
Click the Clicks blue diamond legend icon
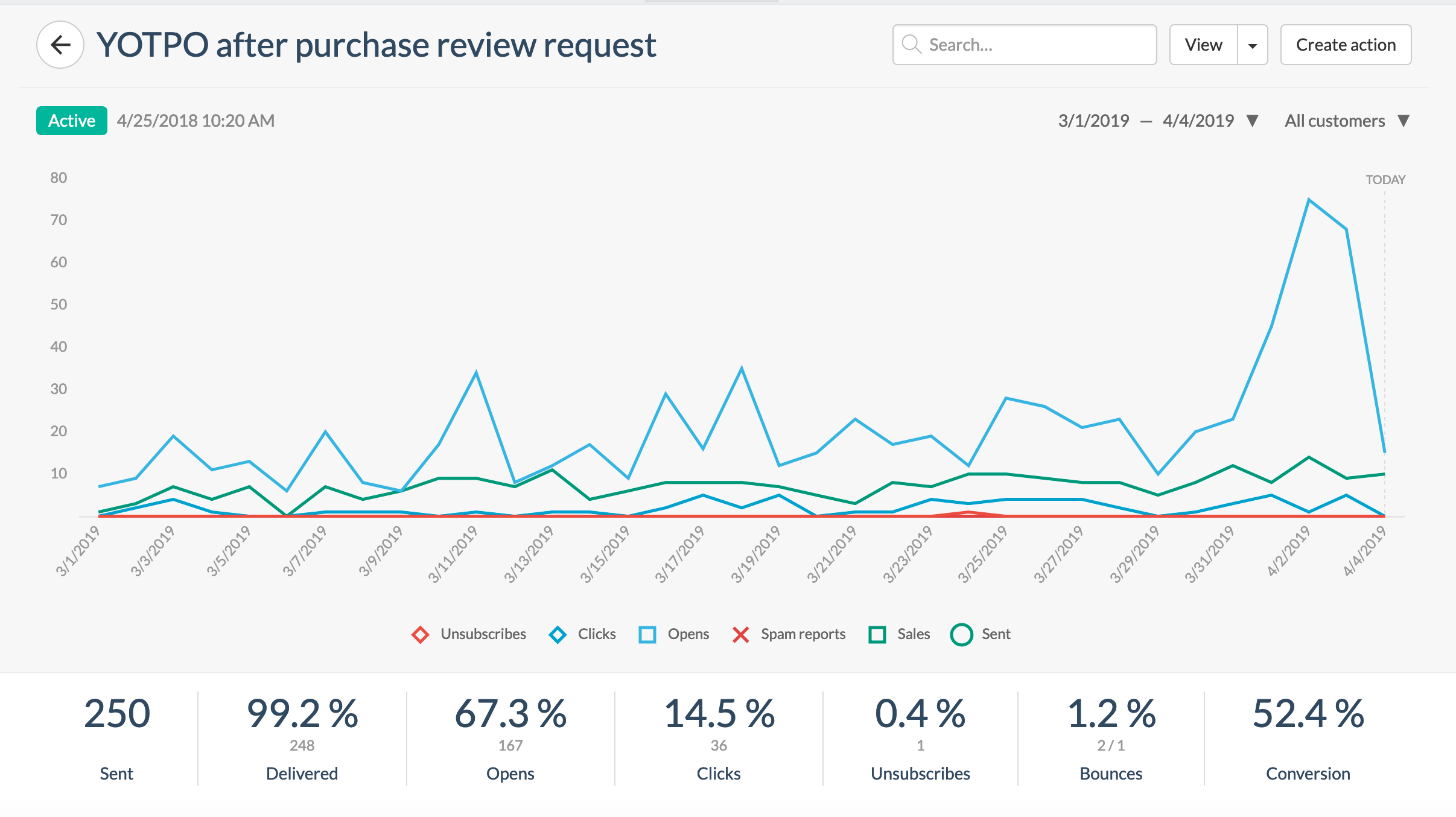558,635
